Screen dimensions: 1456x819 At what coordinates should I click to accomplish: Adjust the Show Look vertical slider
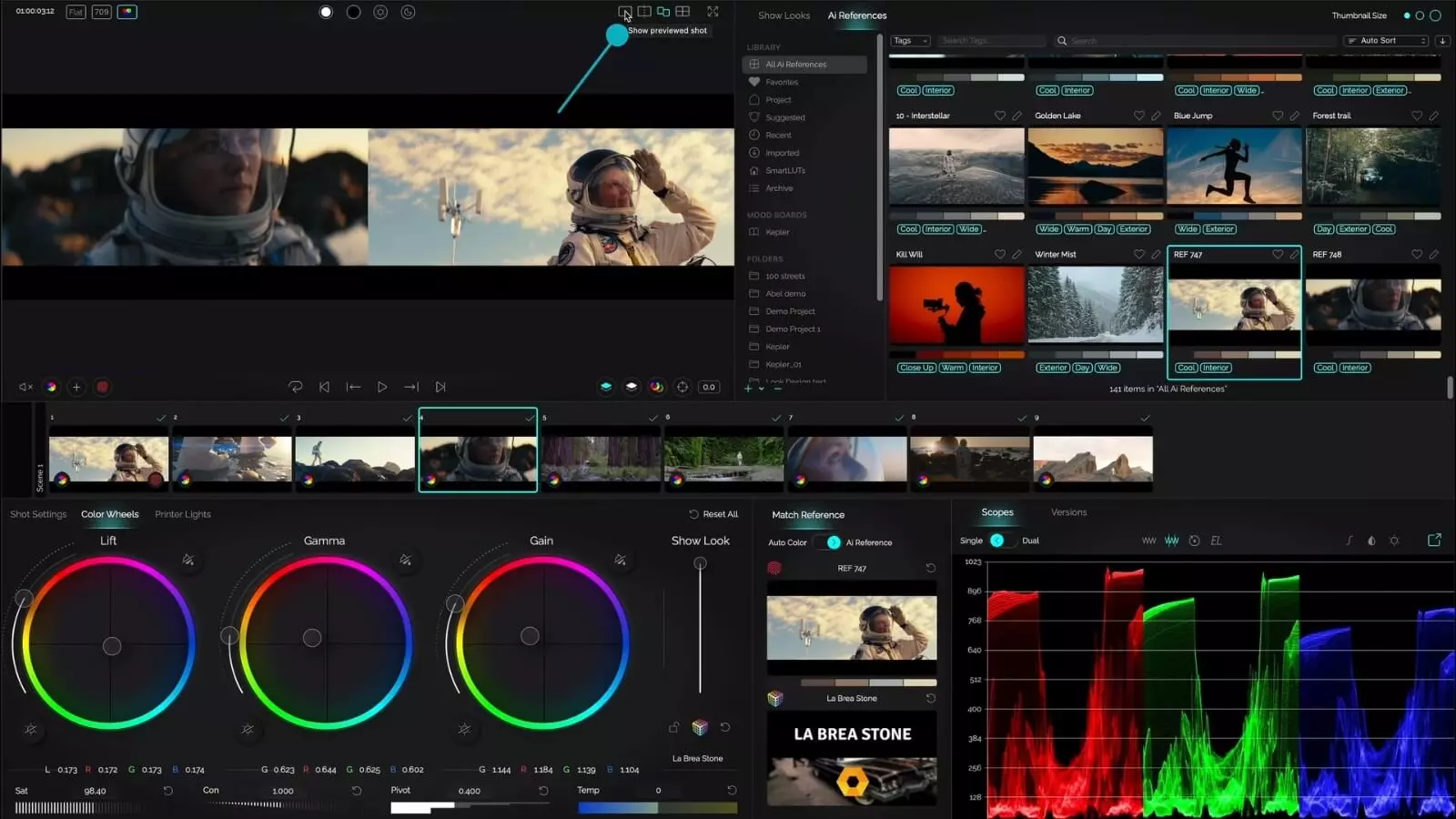(x=700, y=627)
